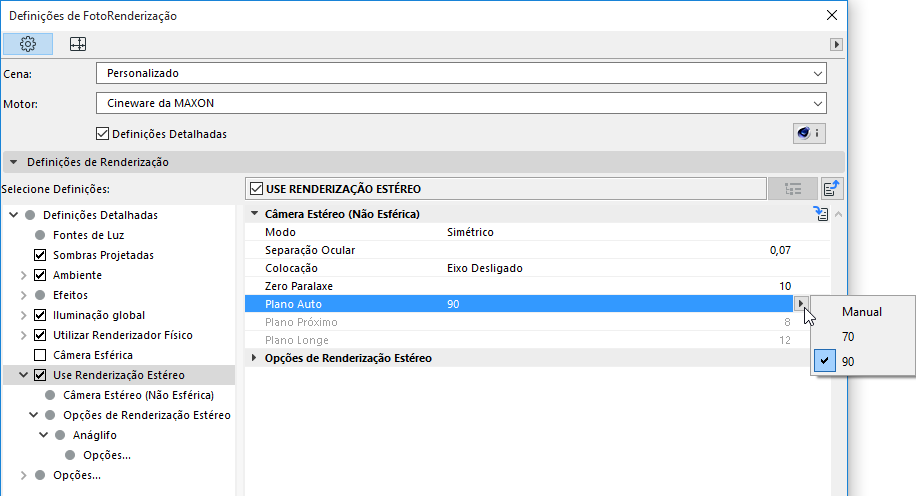
Task: Expand the Iluminação global node
Action: pos(23,315)
